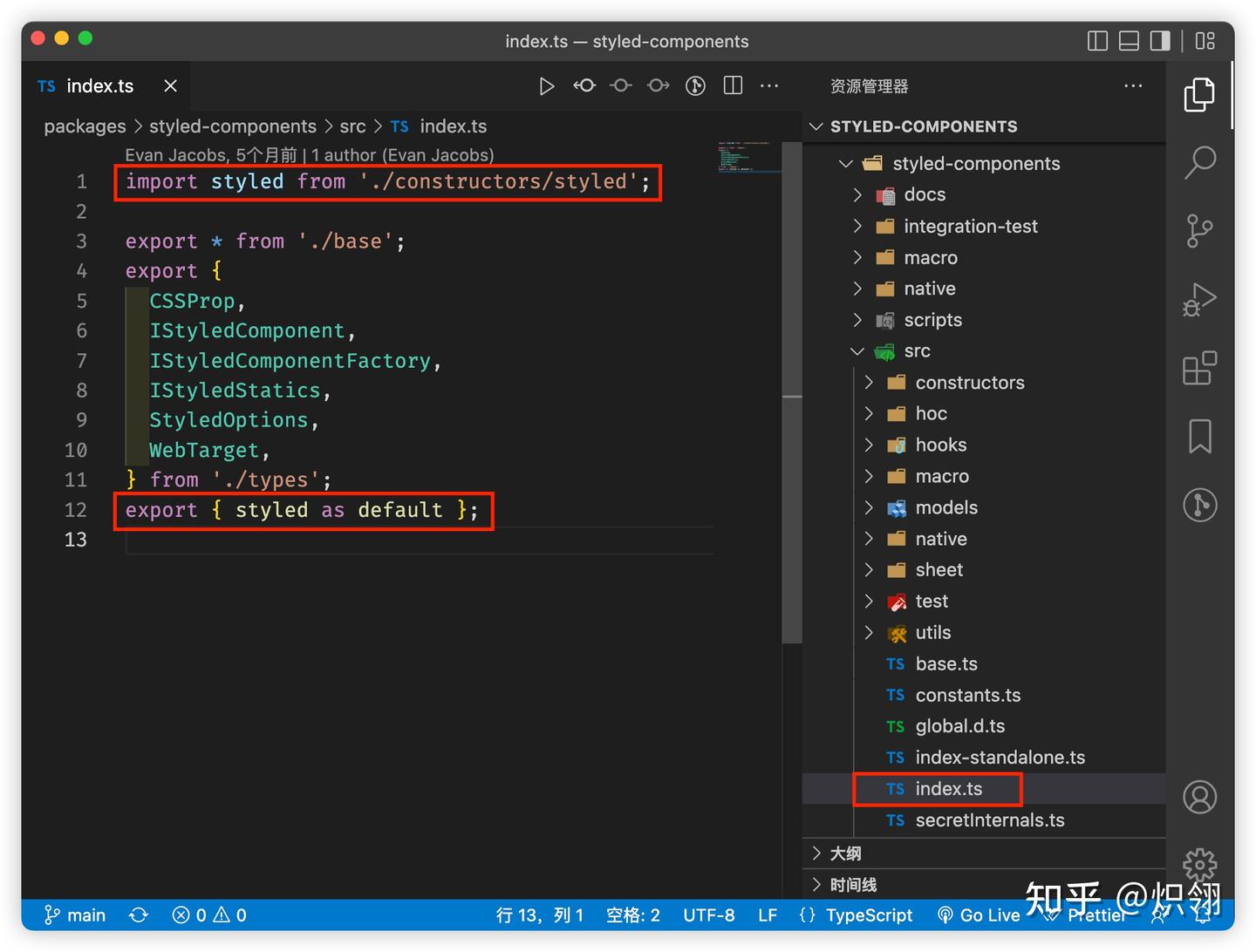This screenshot has height=952, width=1256.
Task: Select the index.ts editor tab
Action: coord(99,85)
